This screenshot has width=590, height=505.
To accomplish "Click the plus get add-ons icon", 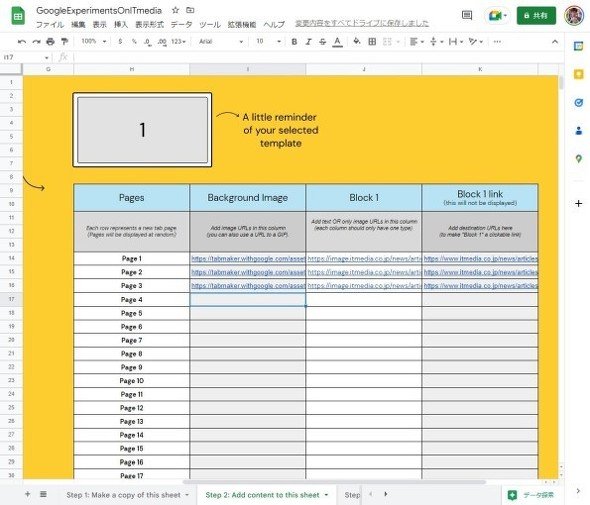I will [x=578, y=204].
